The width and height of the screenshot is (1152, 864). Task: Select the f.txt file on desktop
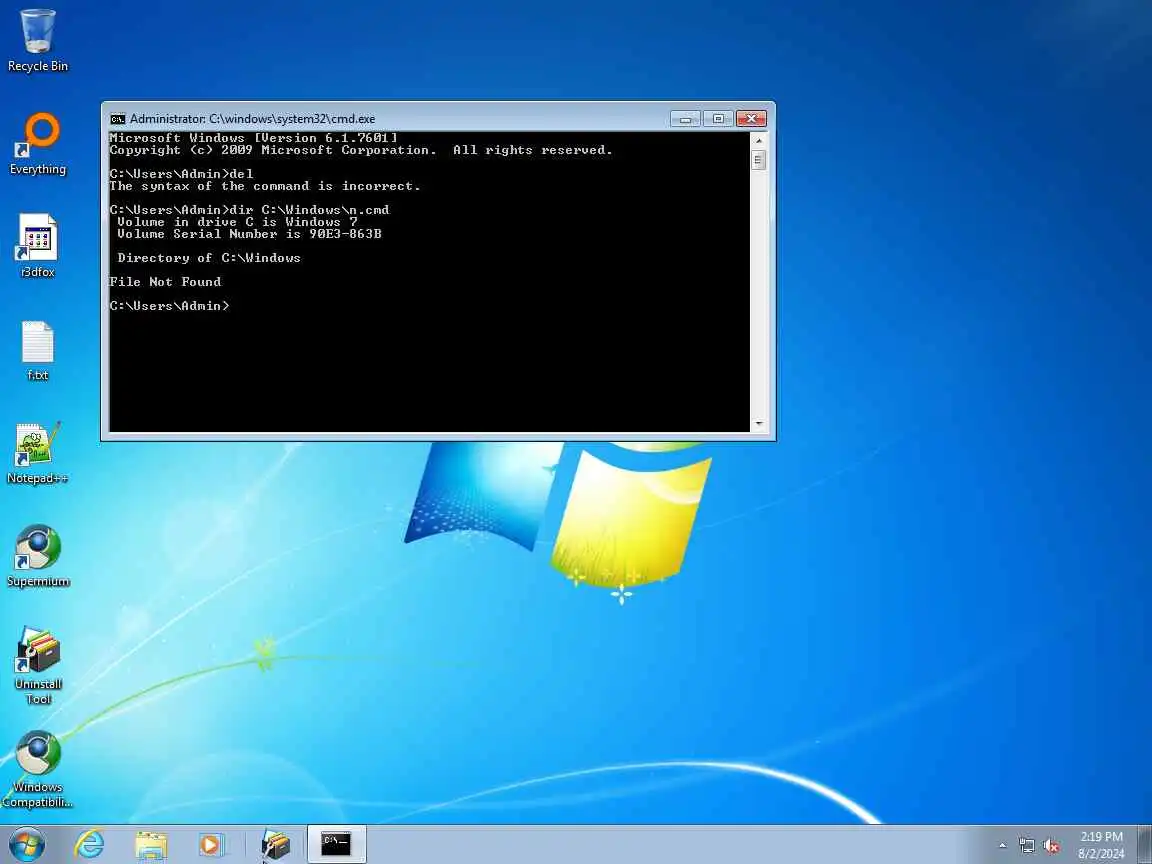point(37,350)
